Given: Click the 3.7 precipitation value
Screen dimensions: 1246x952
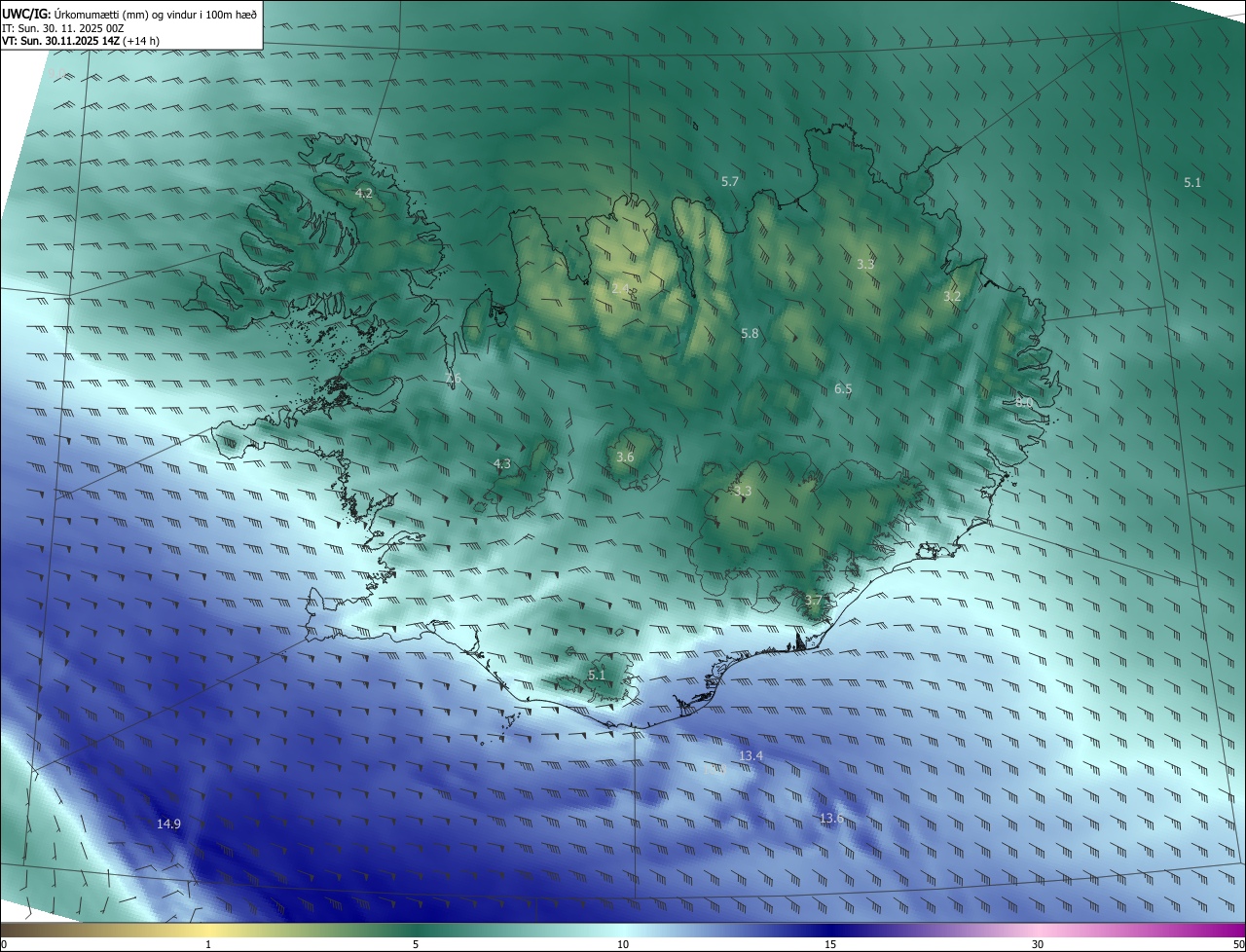Looking at the screenshot, I should pos(814,600).
